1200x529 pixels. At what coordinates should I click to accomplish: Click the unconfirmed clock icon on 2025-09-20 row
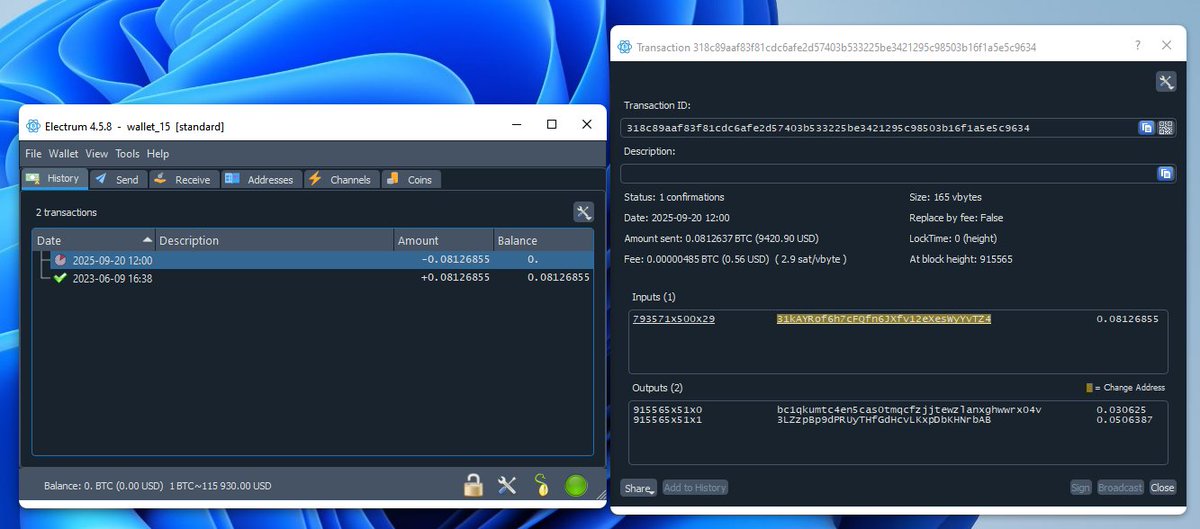point(61,260)
